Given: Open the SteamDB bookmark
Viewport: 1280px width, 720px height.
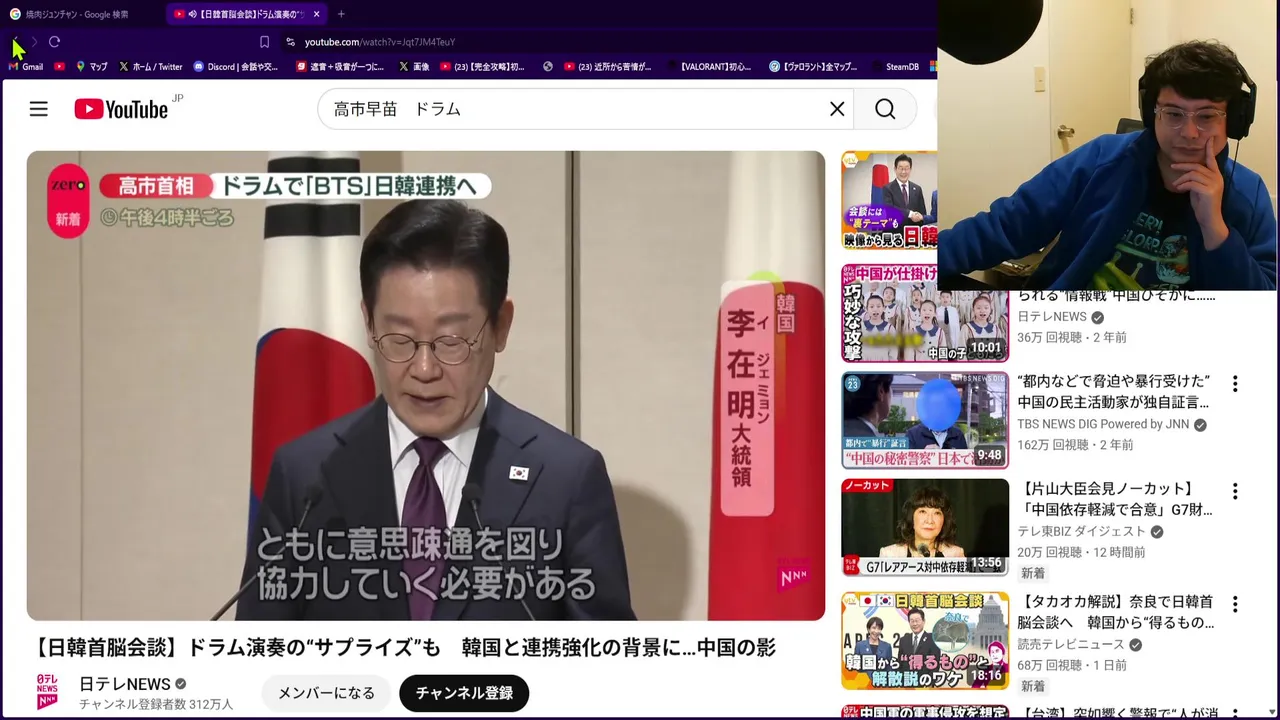Looking at the screenshot, I should tap(893, 67).
